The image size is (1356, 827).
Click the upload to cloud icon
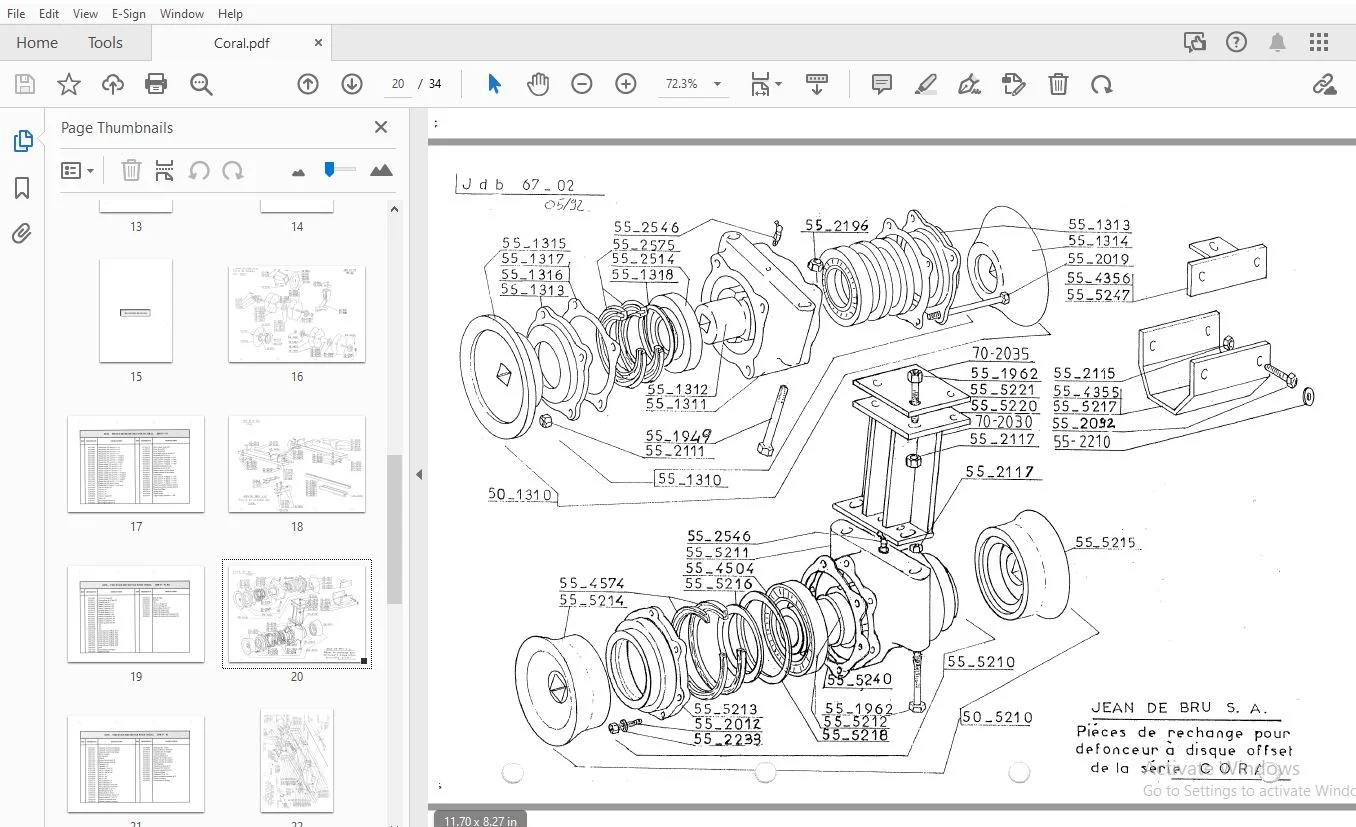pyautogui.click(x=113, y=84)
